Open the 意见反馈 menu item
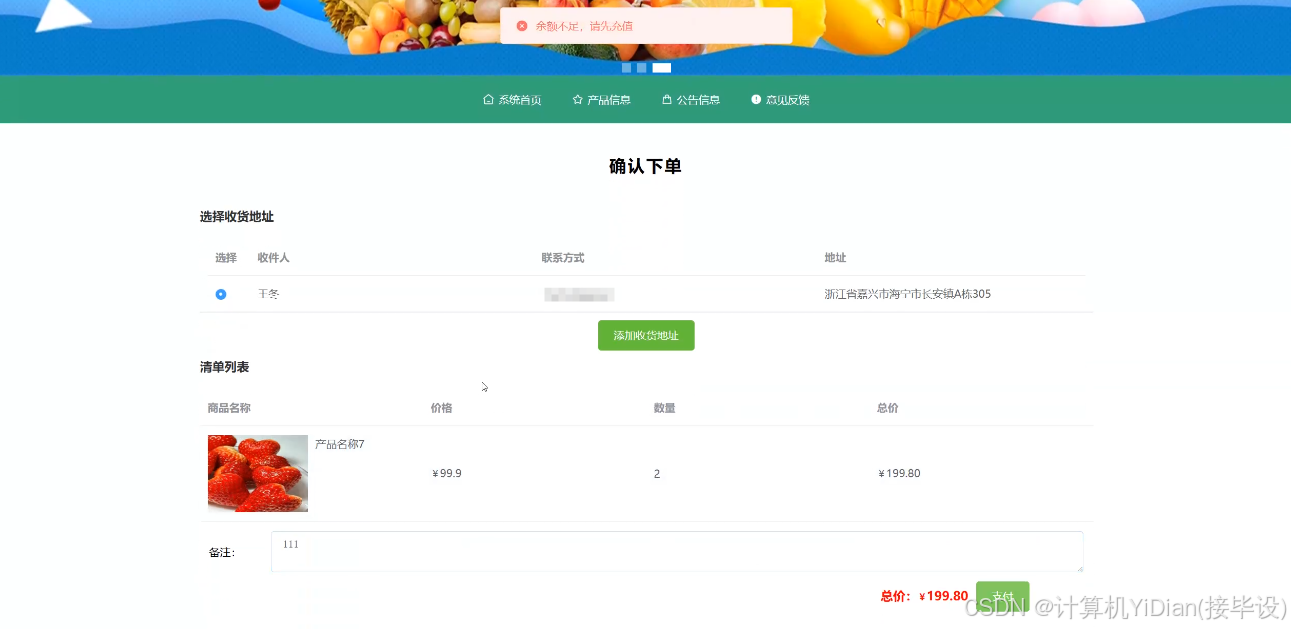Viewport: 1291px width, 629px height. pos(780,100)
